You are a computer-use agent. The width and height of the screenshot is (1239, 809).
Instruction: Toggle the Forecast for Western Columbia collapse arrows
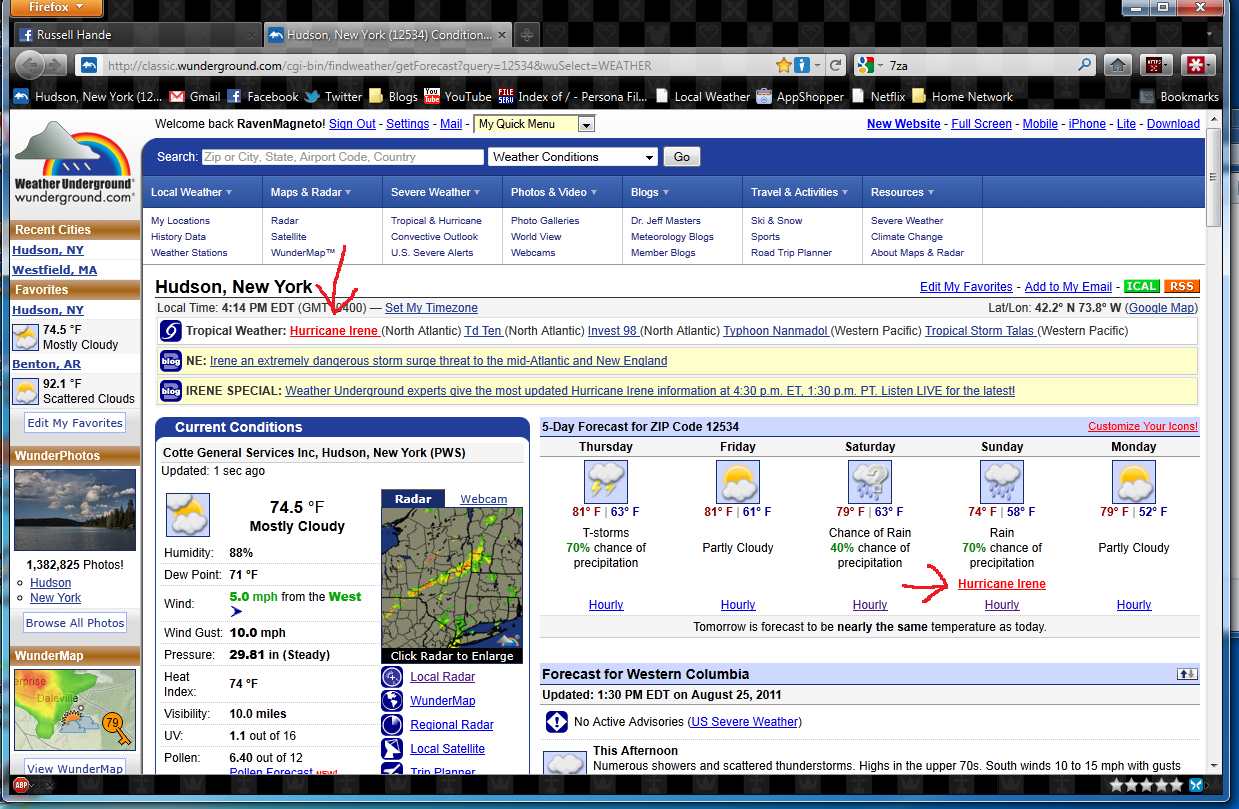point(1187,674)
